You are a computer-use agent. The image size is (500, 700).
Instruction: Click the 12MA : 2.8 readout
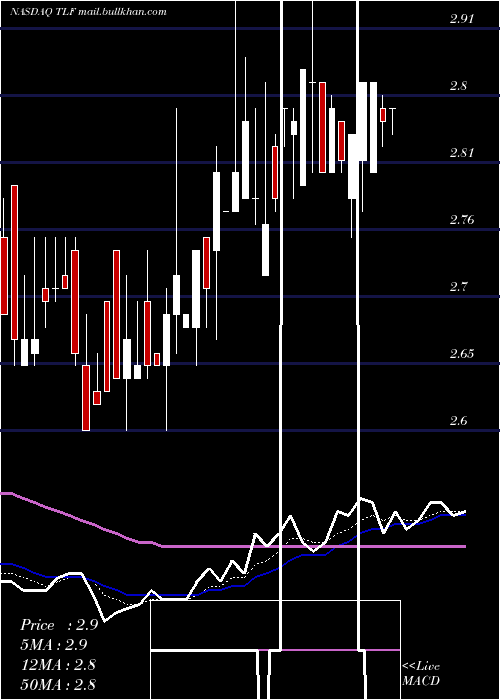point(58,664)
